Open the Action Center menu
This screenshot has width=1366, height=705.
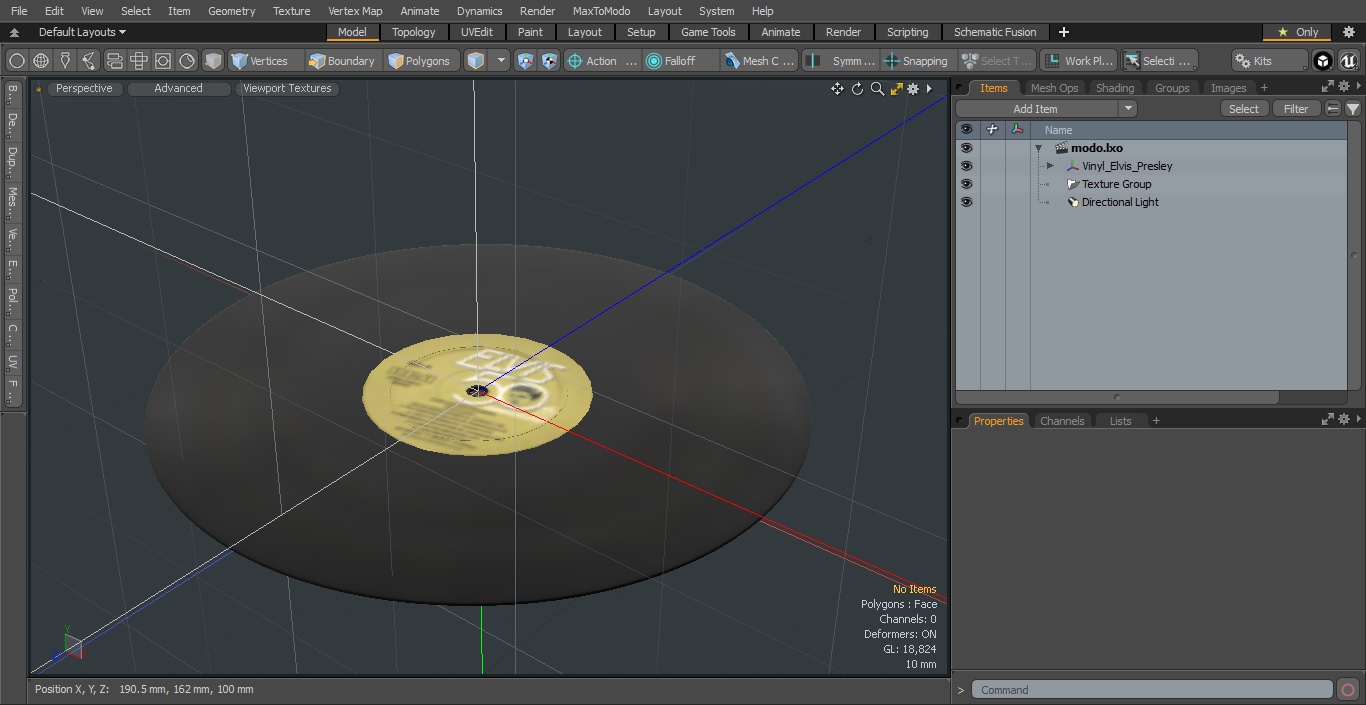tap(602, 61)
